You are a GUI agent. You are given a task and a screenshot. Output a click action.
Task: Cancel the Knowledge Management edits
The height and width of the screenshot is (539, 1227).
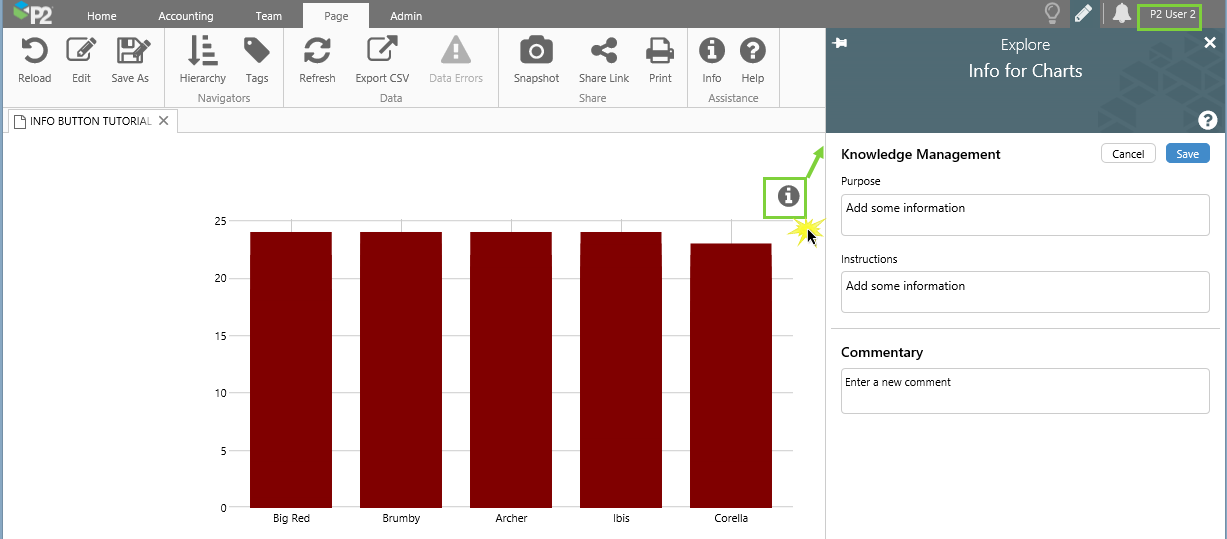pyautogui.click(x=1128, y=154)
